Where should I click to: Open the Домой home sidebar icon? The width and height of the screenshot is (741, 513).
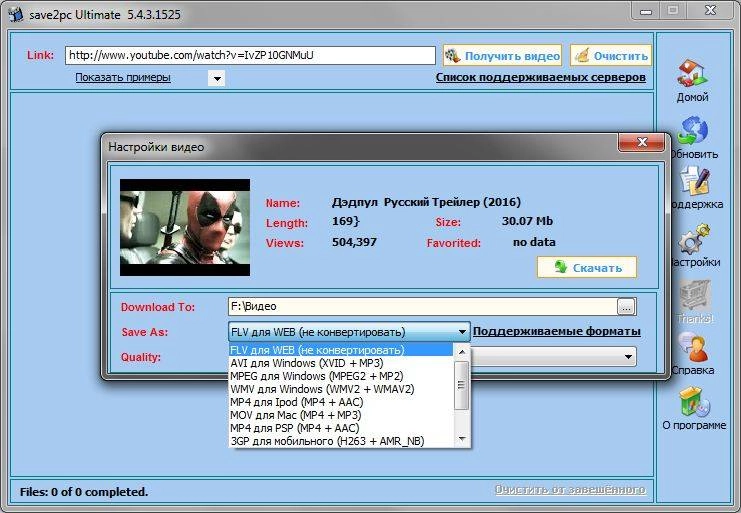coord(692,80)
